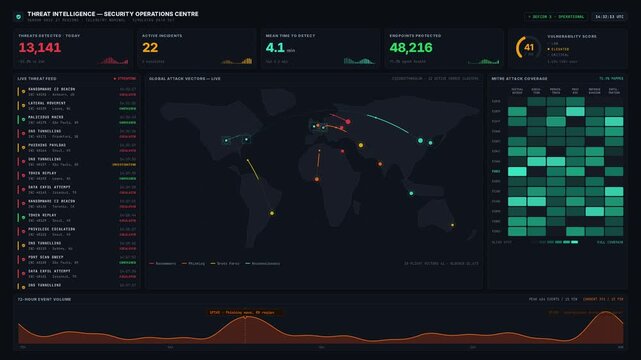This screenshot has height=360, width=641.
Task: Select Phishing in the map legend
Action: [193, 264]
